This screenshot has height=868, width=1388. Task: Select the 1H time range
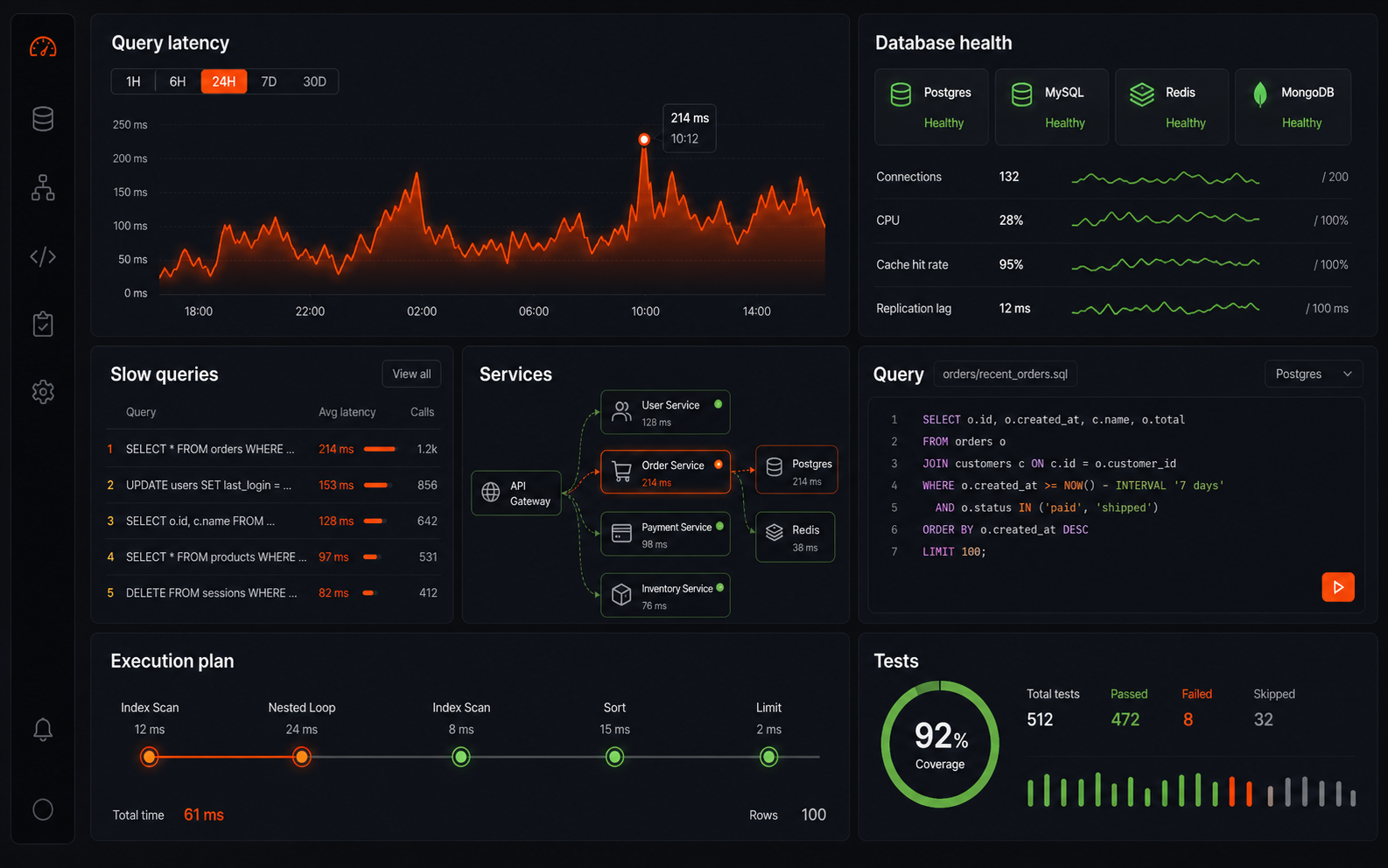point(133,81)
